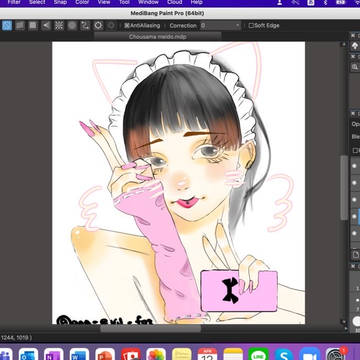Screen dimensions: 360x360
Task: Toggle visibility of the third layer row
Action: (x=354, y=199)
